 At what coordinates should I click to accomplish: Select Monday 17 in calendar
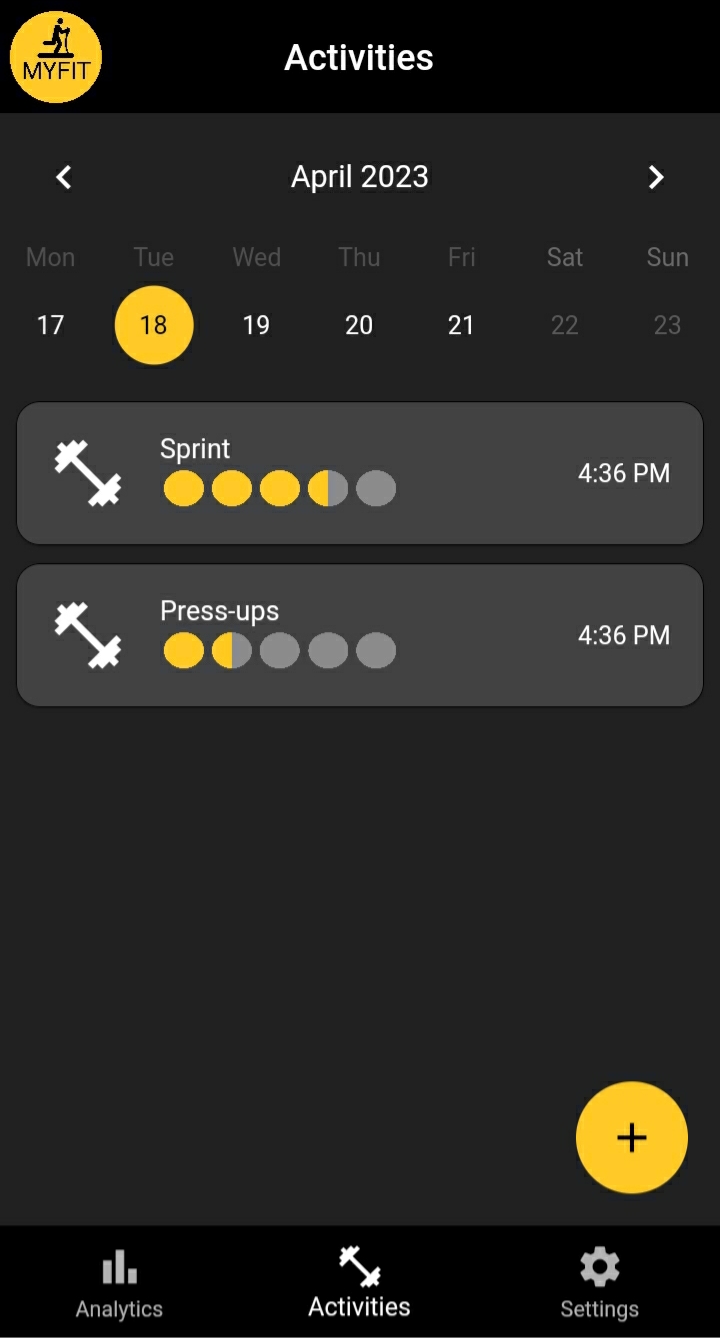50,325
